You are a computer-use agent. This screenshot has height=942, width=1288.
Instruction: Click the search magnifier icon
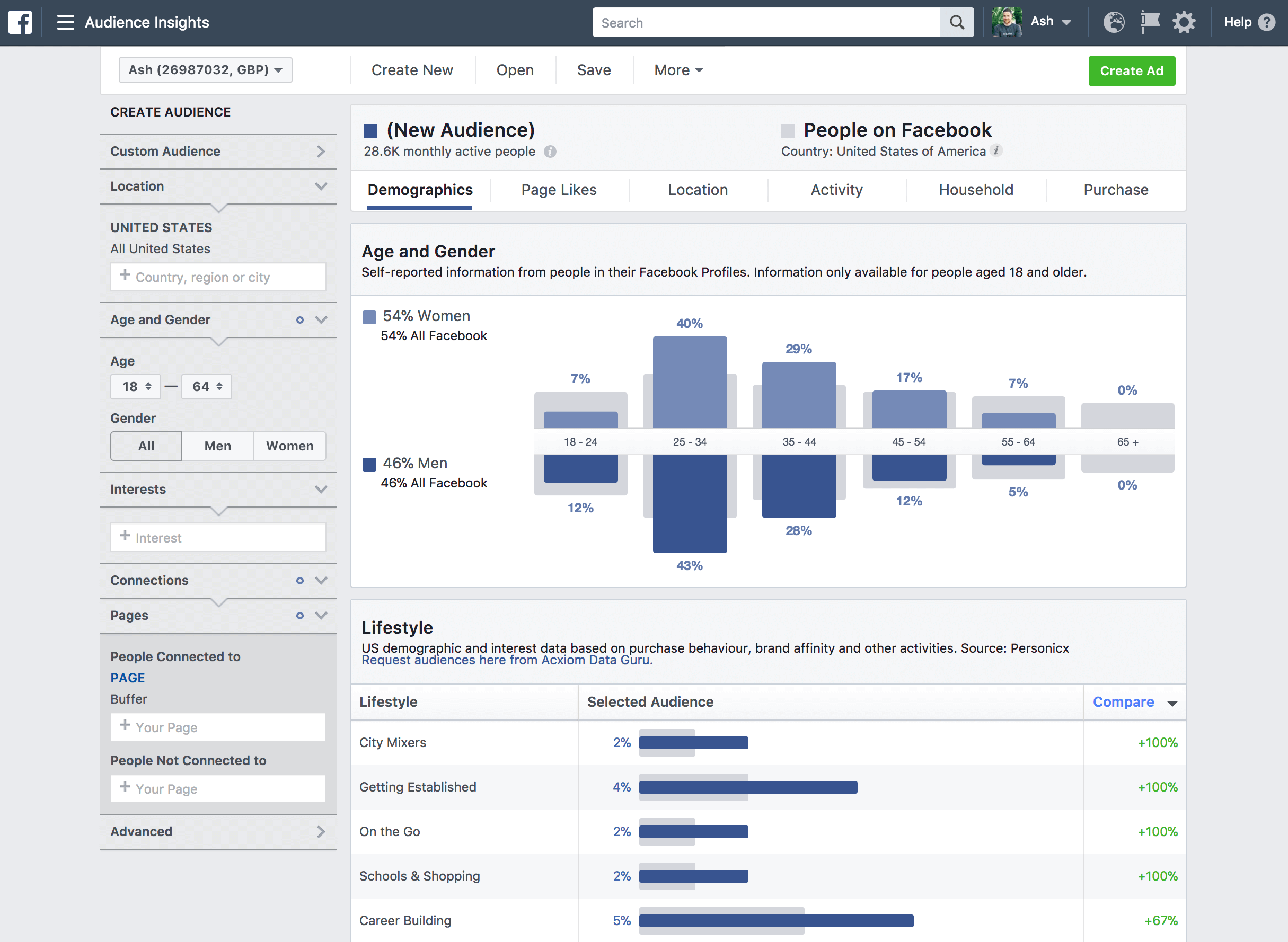956,22
